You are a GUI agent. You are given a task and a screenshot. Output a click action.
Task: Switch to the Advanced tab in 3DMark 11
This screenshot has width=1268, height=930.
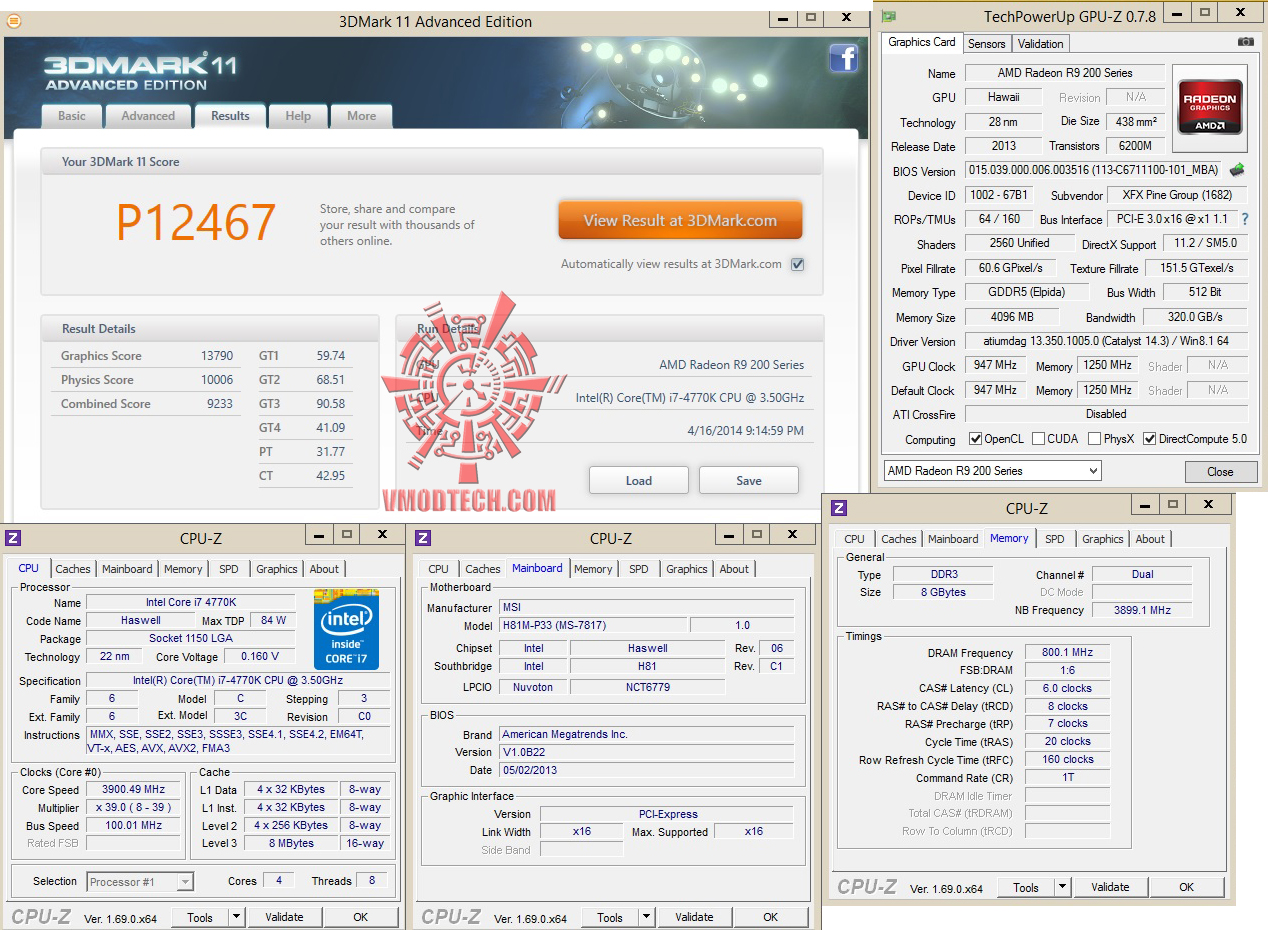(148, 116)
